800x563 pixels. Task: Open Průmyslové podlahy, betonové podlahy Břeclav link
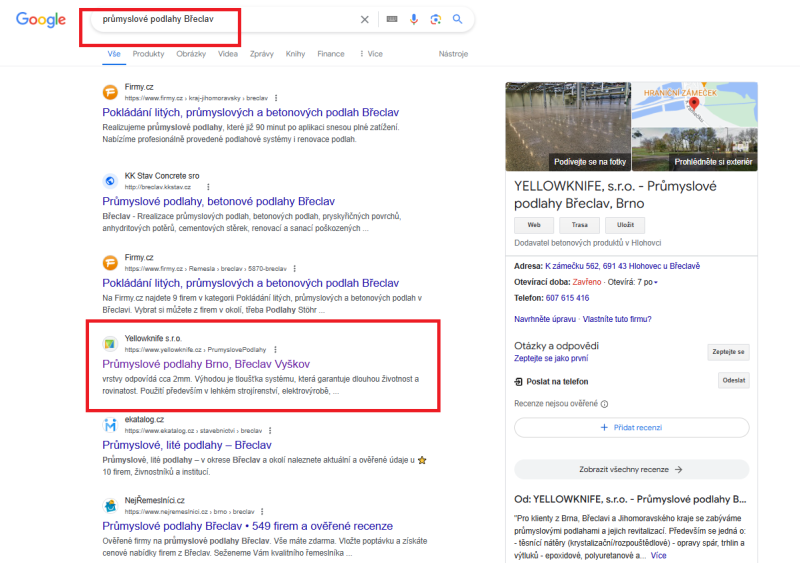(218, 201)
